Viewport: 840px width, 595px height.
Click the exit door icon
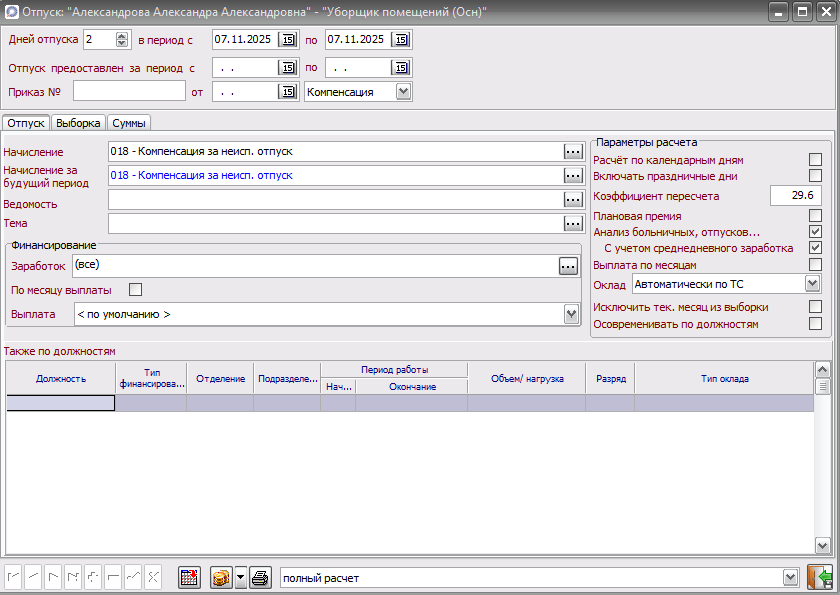point(820,578)
